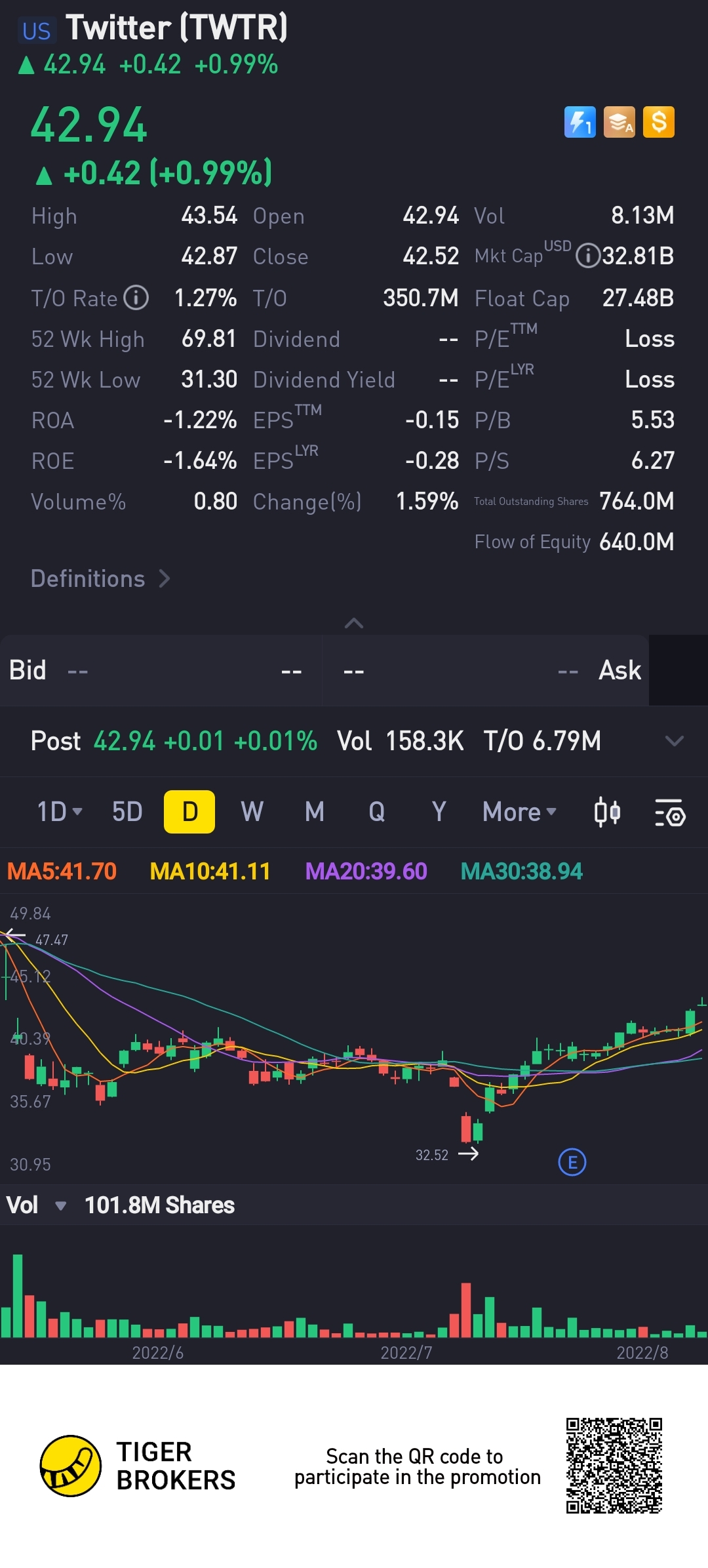Screen dimensions: 708x1568
Task: Tap the Twitter (TWTR) title
Action: pyautogui.click(x=177, y=28)
